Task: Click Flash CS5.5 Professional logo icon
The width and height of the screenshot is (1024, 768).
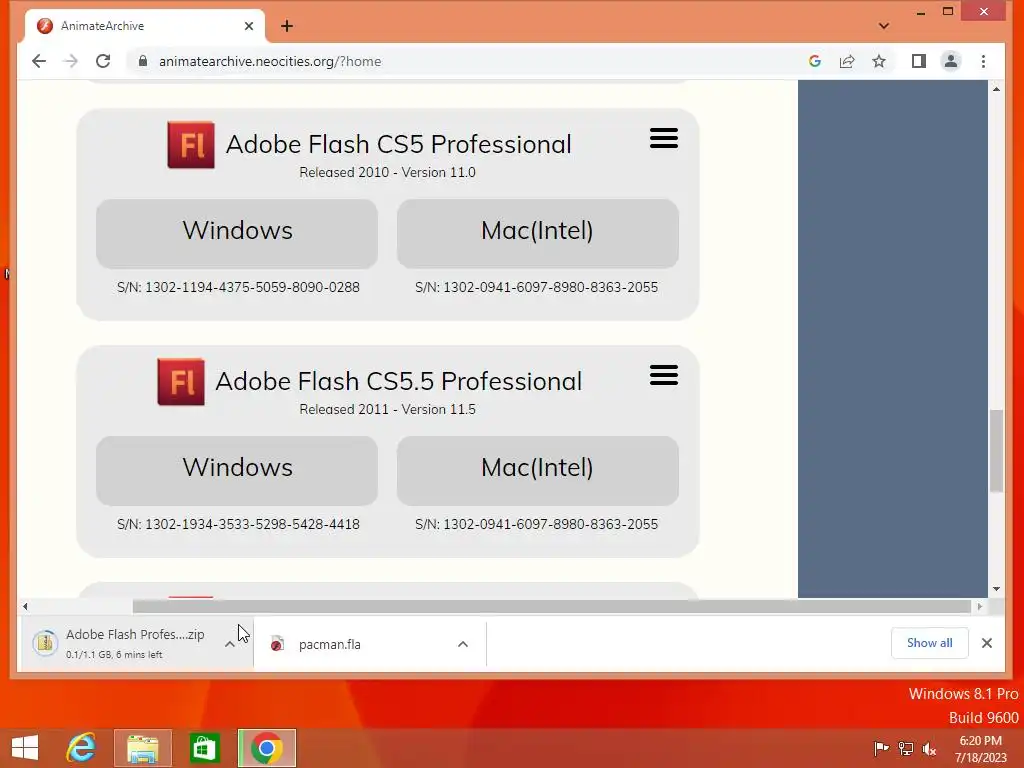Action: pyautogui.click(x=181, y=382)
